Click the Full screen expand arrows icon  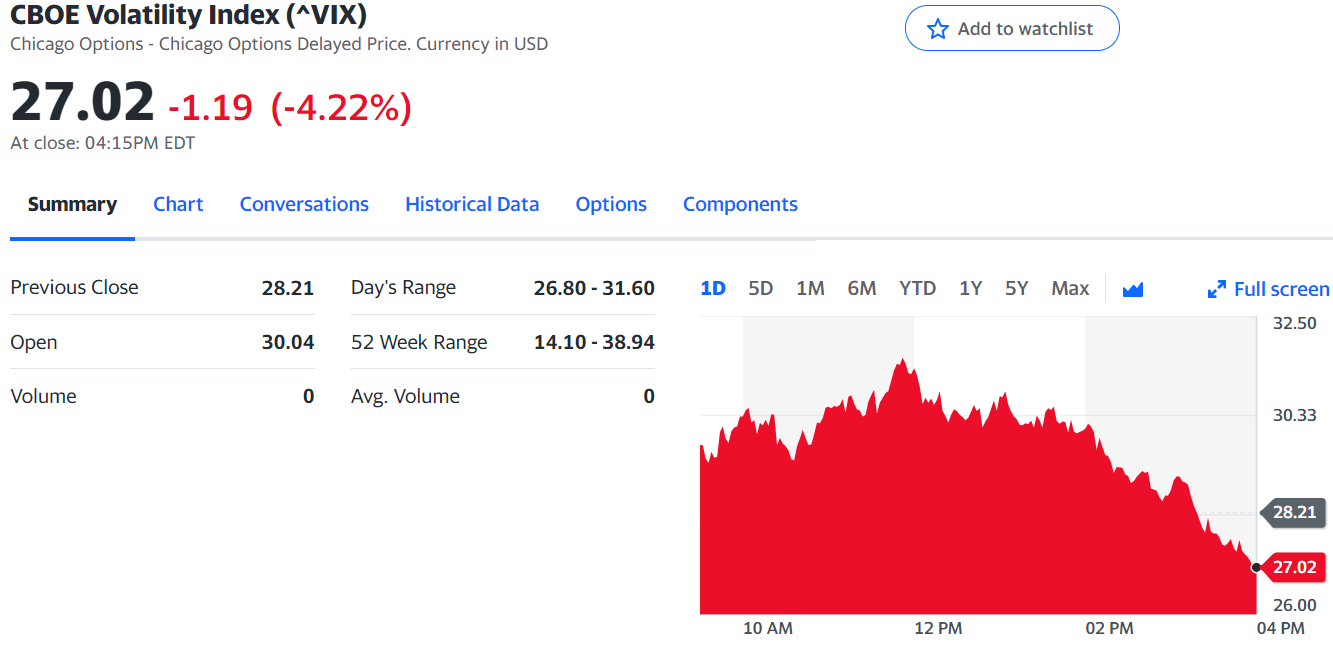click(x=1217, y=289)
